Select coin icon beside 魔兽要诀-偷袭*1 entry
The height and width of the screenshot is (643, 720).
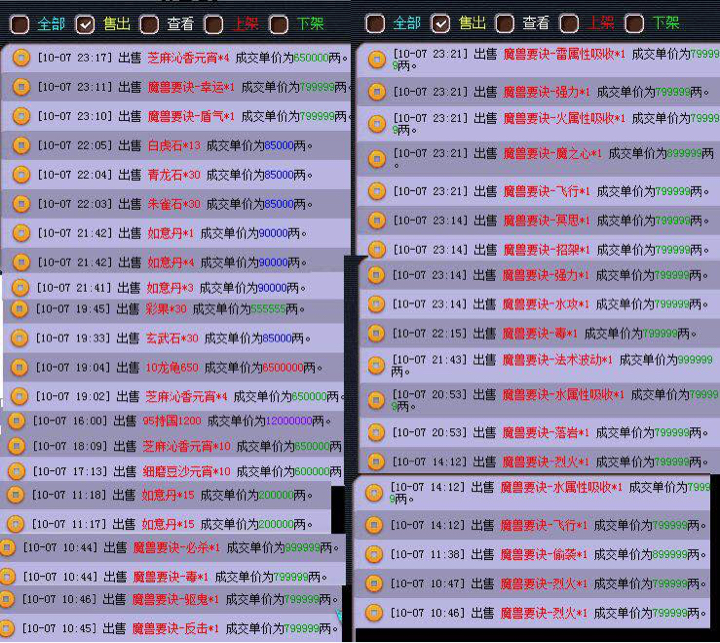point(375,555)
